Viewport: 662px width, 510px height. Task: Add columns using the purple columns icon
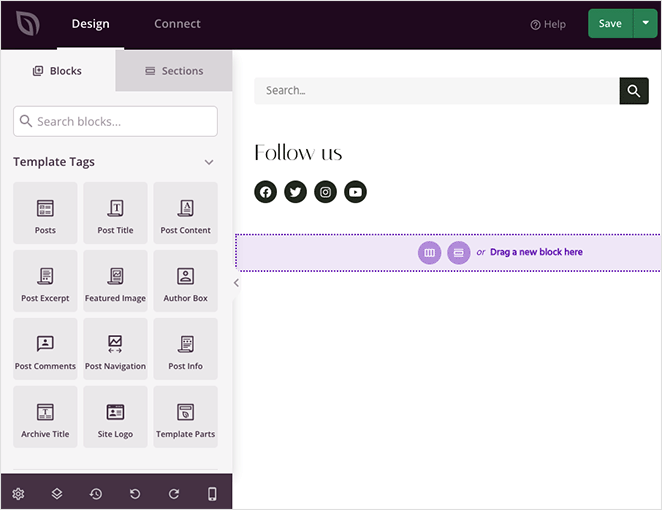429,252
